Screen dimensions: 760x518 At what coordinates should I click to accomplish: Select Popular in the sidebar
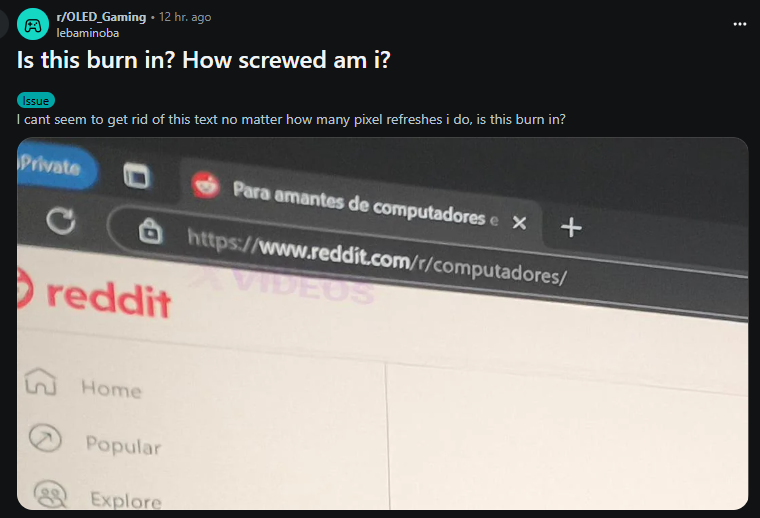point(123,444)
